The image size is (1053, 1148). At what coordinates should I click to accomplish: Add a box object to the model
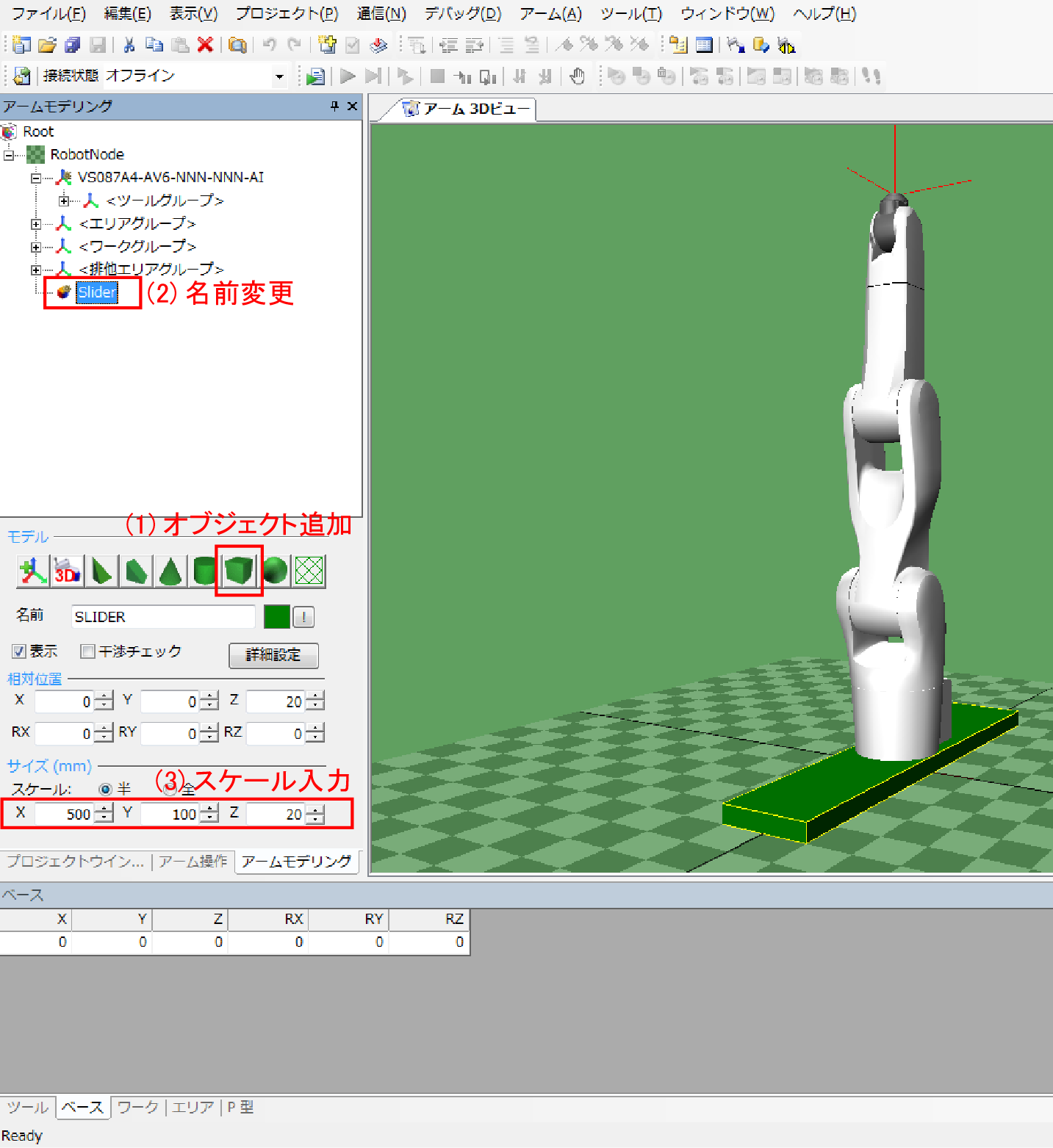point(239,571)
